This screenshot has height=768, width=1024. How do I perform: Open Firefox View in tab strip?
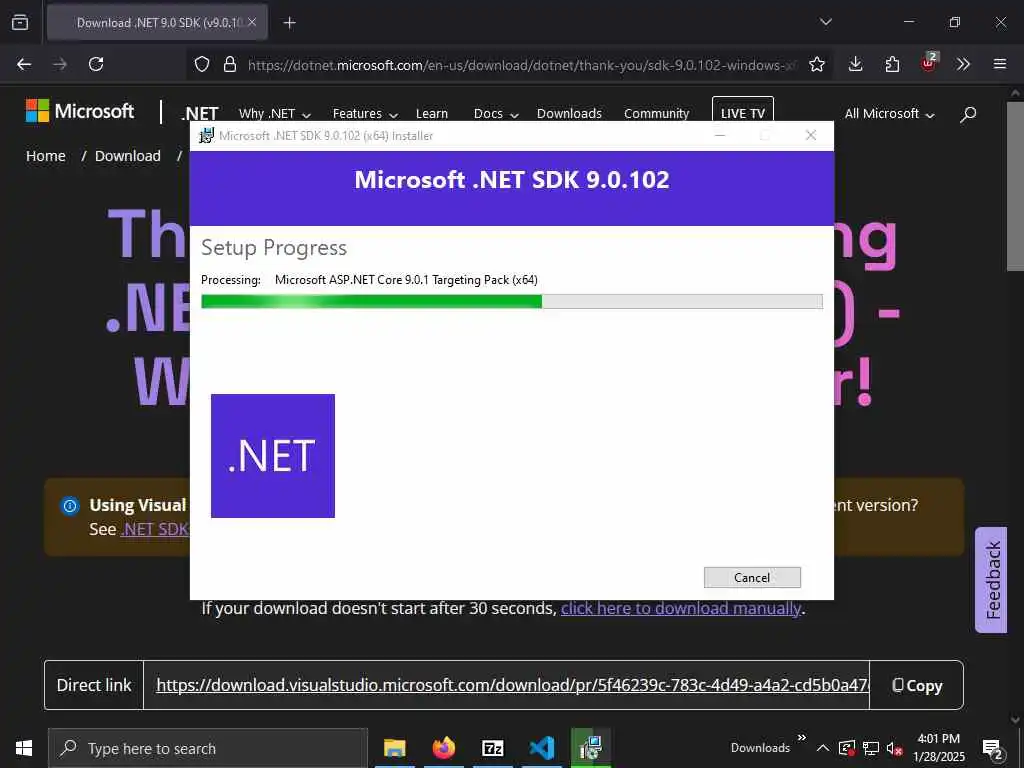tap(20, 22)
